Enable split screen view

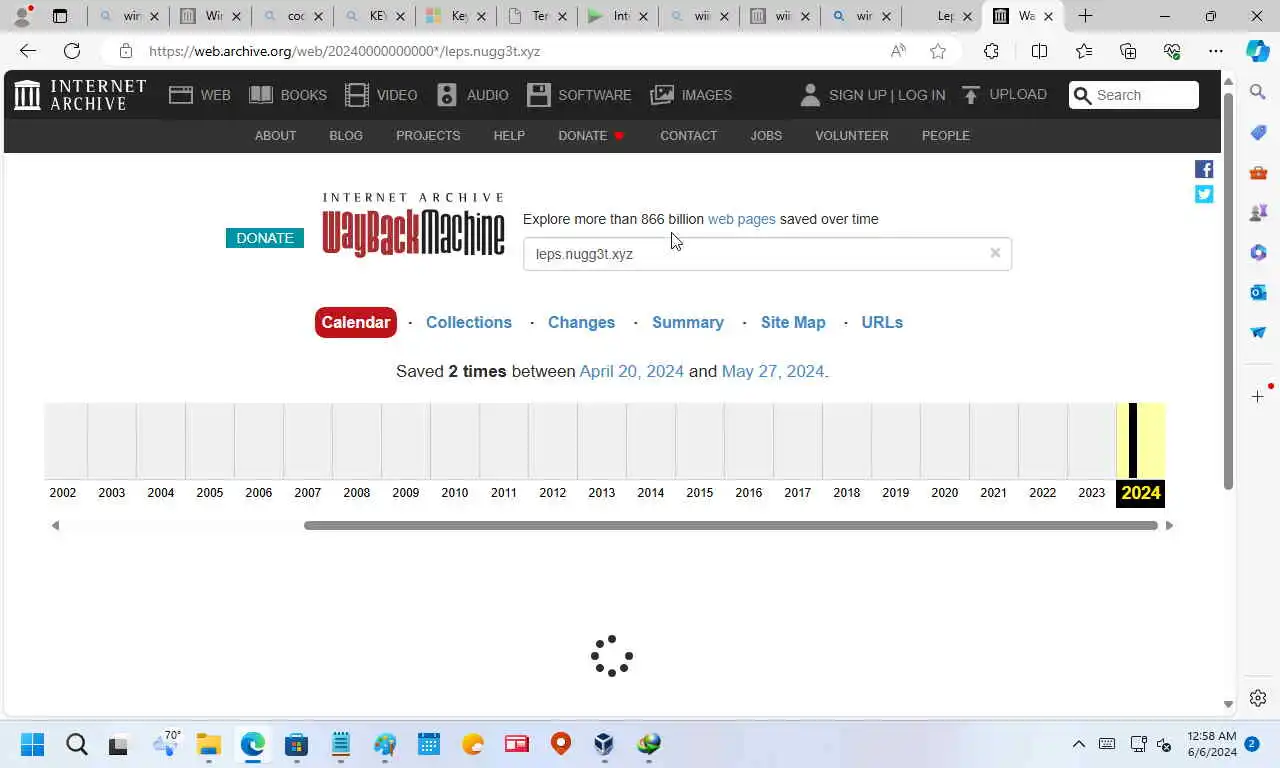(1039, 51)
